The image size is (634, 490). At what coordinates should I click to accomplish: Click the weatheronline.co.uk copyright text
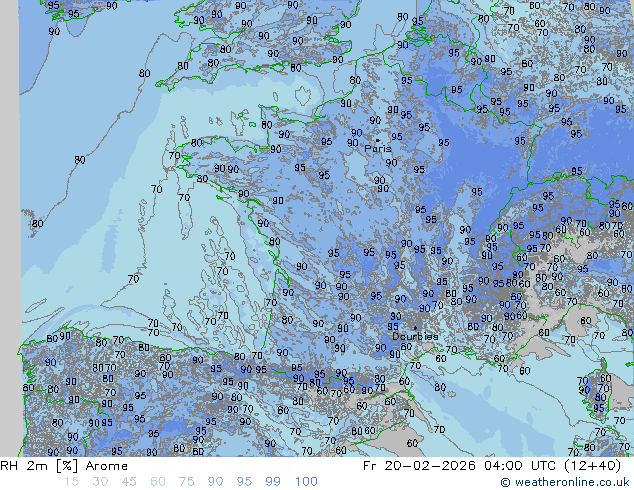[564, 482]
